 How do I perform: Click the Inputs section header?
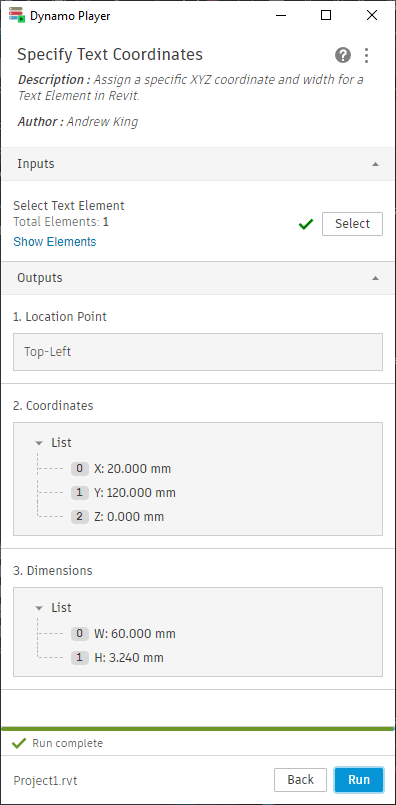198,164
